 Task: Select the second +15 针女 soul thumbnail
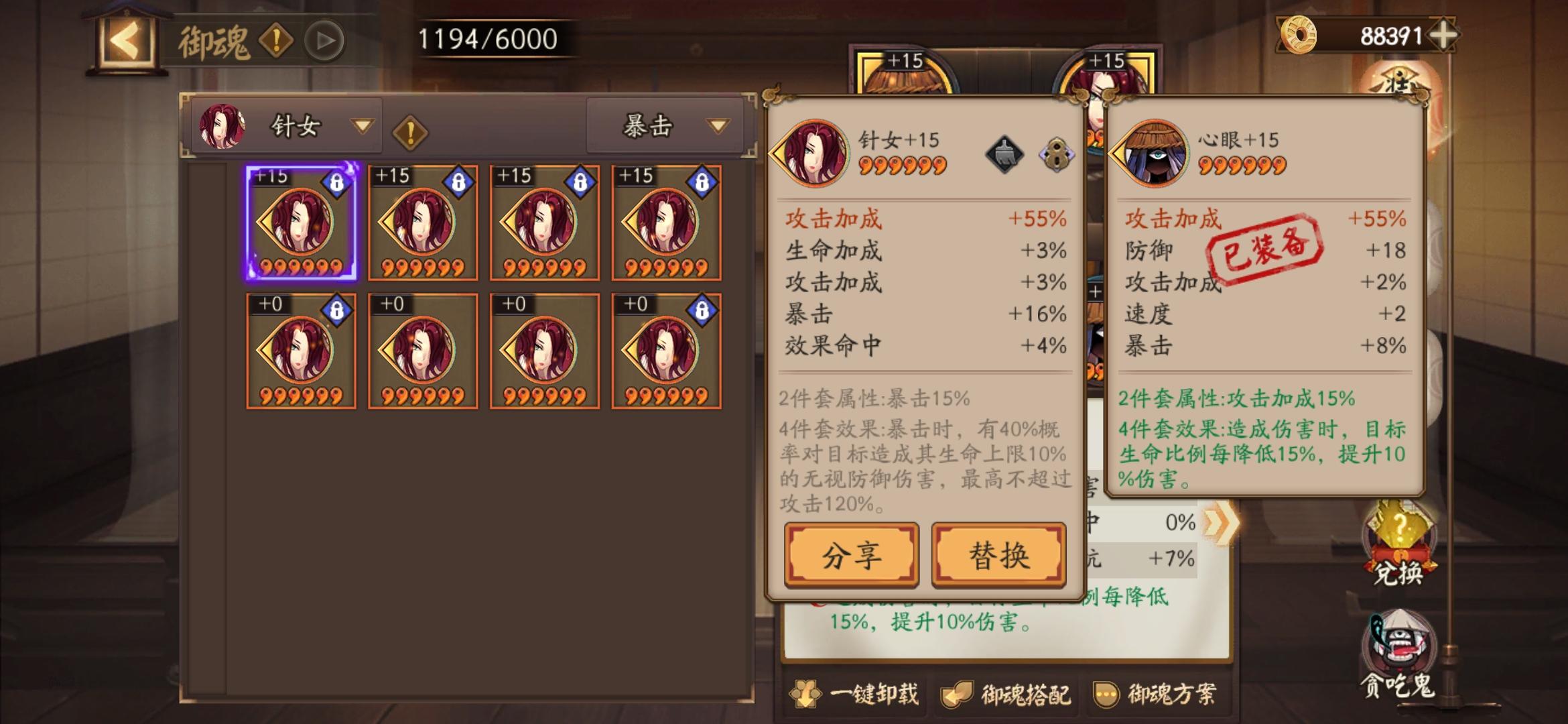pyautogui.click(x=423, y=223)
